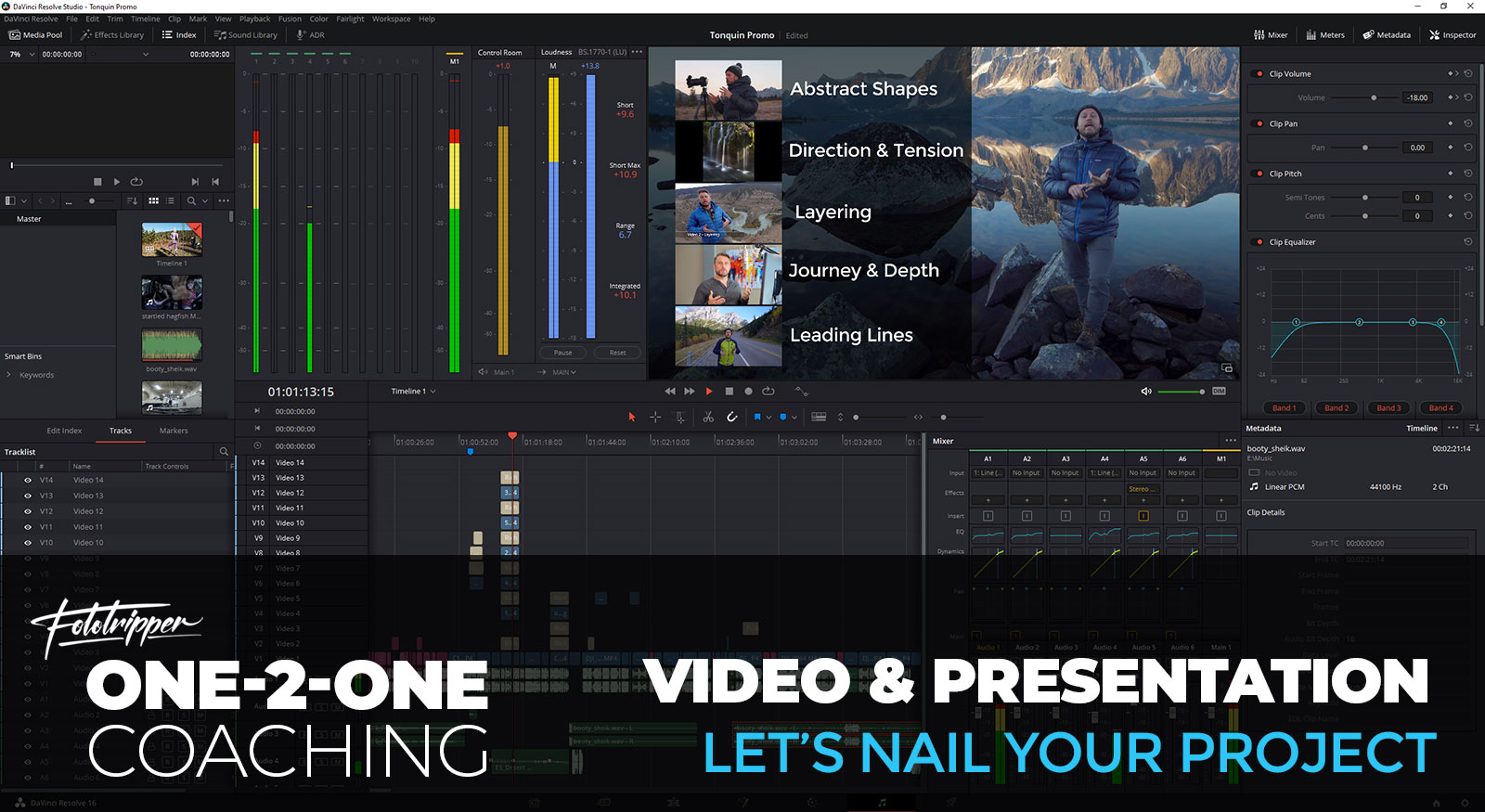This screenshot has width=1485, height=812.
Task: Add a blue flag to clip
Action: (757, 418)
